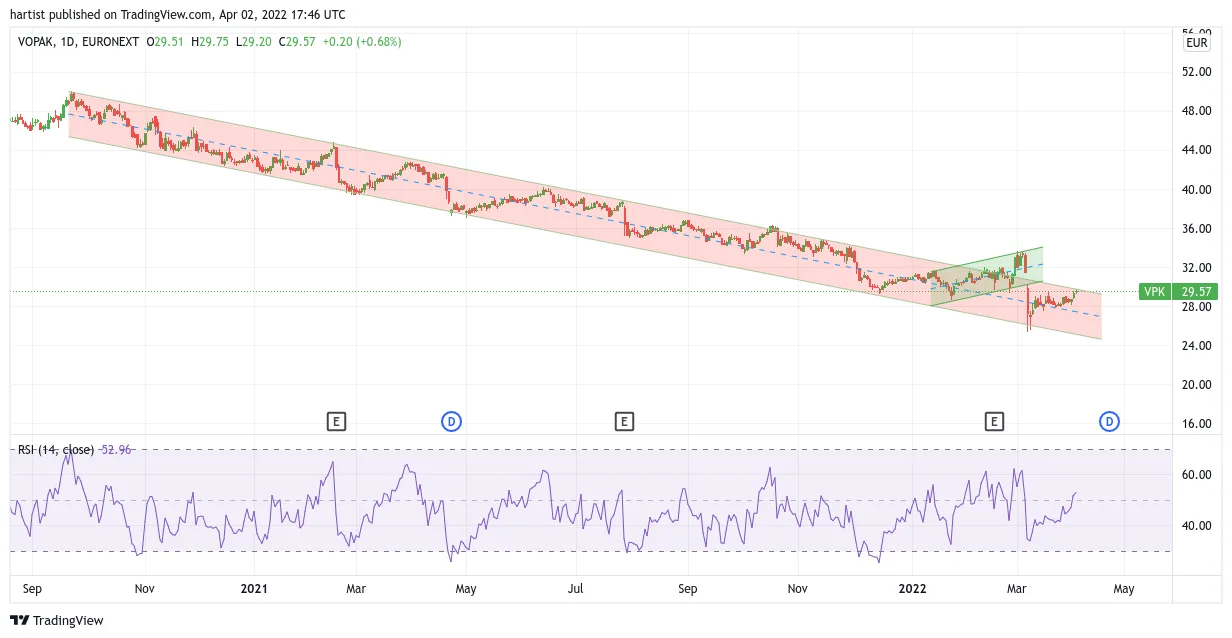Click the 29.57 current price label
Screen dimensions: 1232x638
click(x=1196, y=292)
